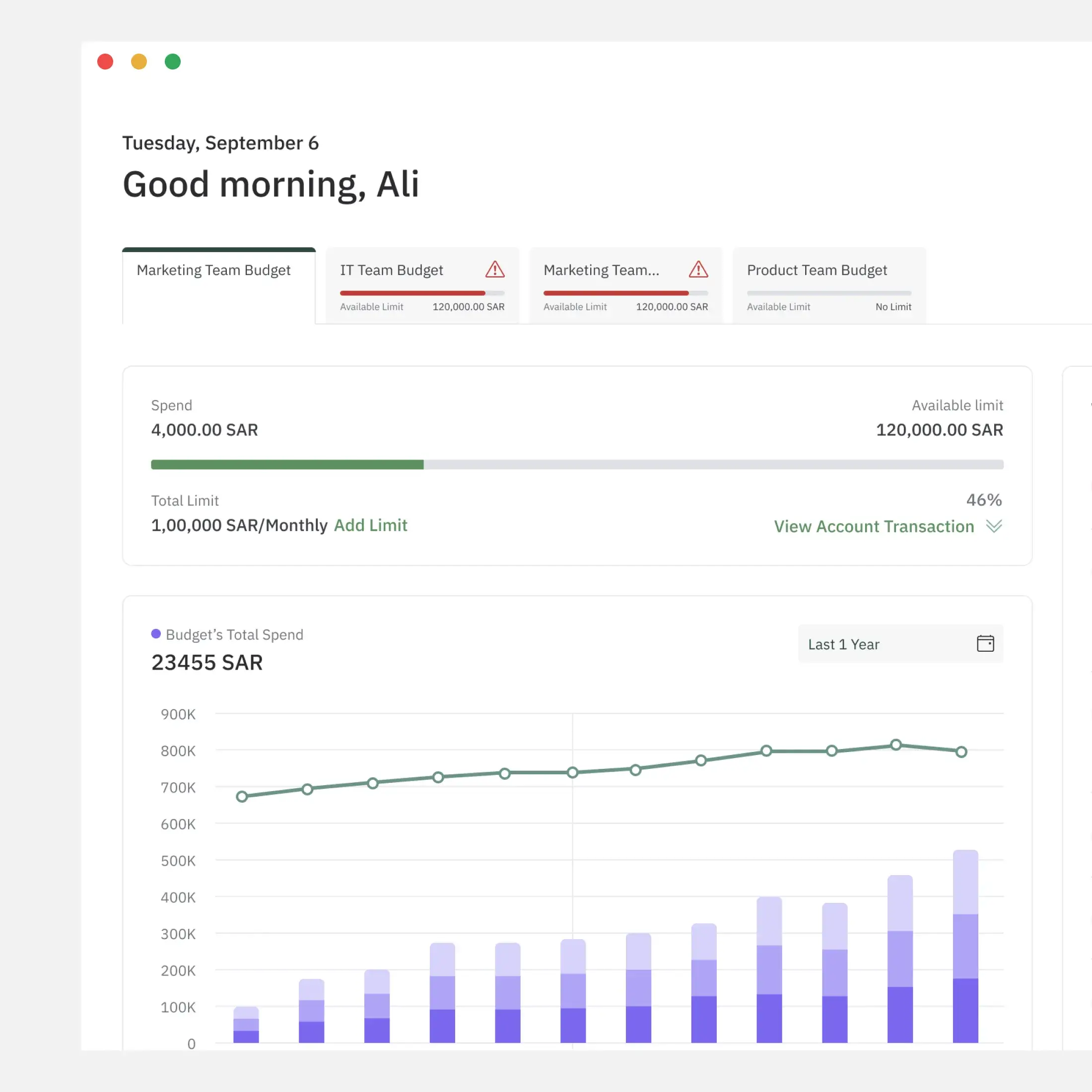Toggle the data point marker at the line's peak
Image resolution: width=1092 pixels, height=1092 pixels.
tap(895, 745)
